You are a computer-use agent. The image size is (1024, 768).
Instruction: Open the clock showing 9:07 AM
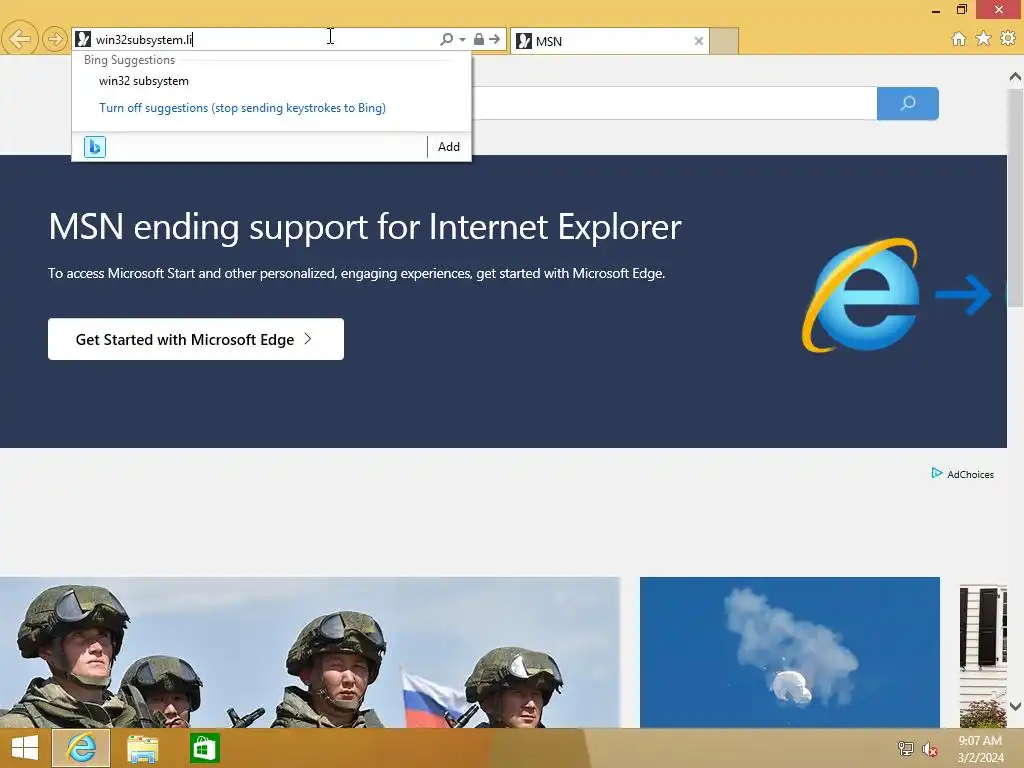980,749
